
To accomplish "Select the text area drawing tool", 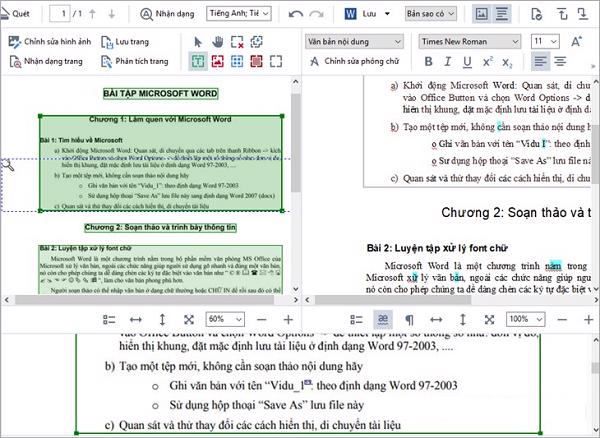I will click(x=198, y=61).
